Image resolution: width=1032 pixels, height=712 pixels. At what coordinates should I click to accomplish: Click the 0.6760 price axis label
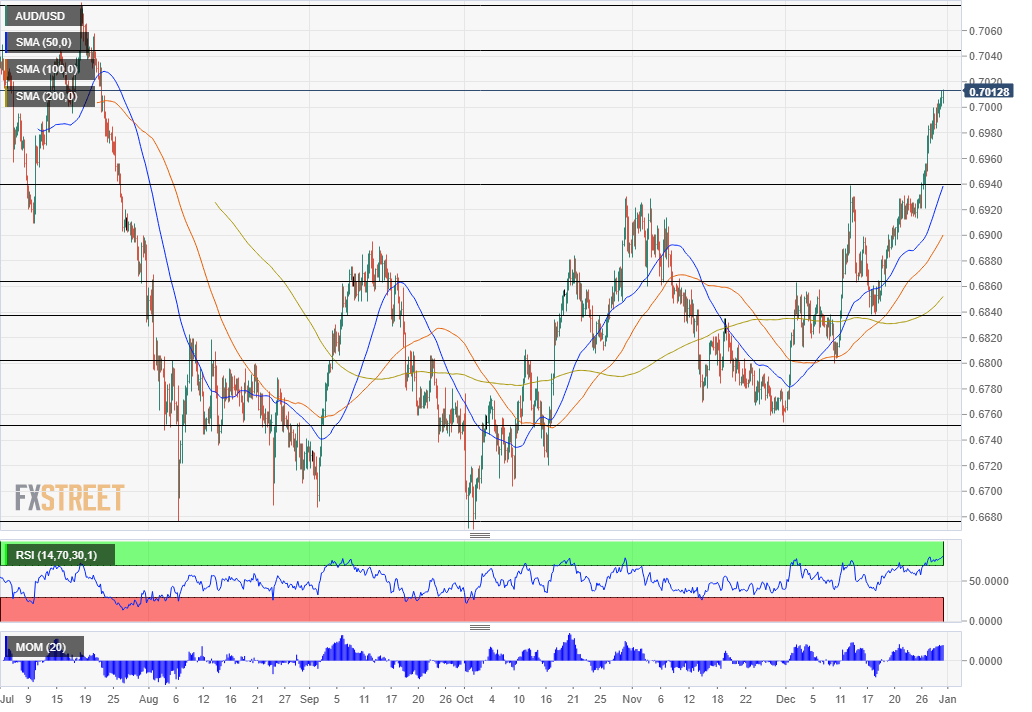(x=985, y=415)
